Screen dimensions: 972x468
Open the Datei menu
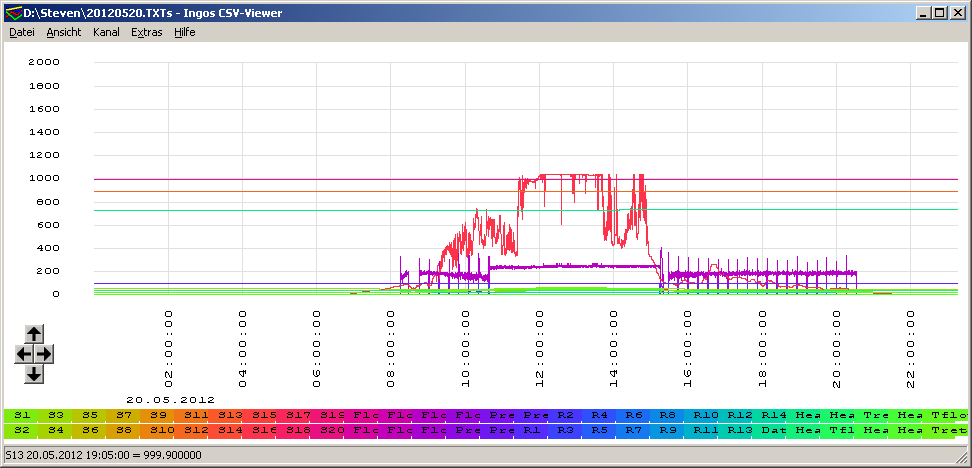point(22,32)
